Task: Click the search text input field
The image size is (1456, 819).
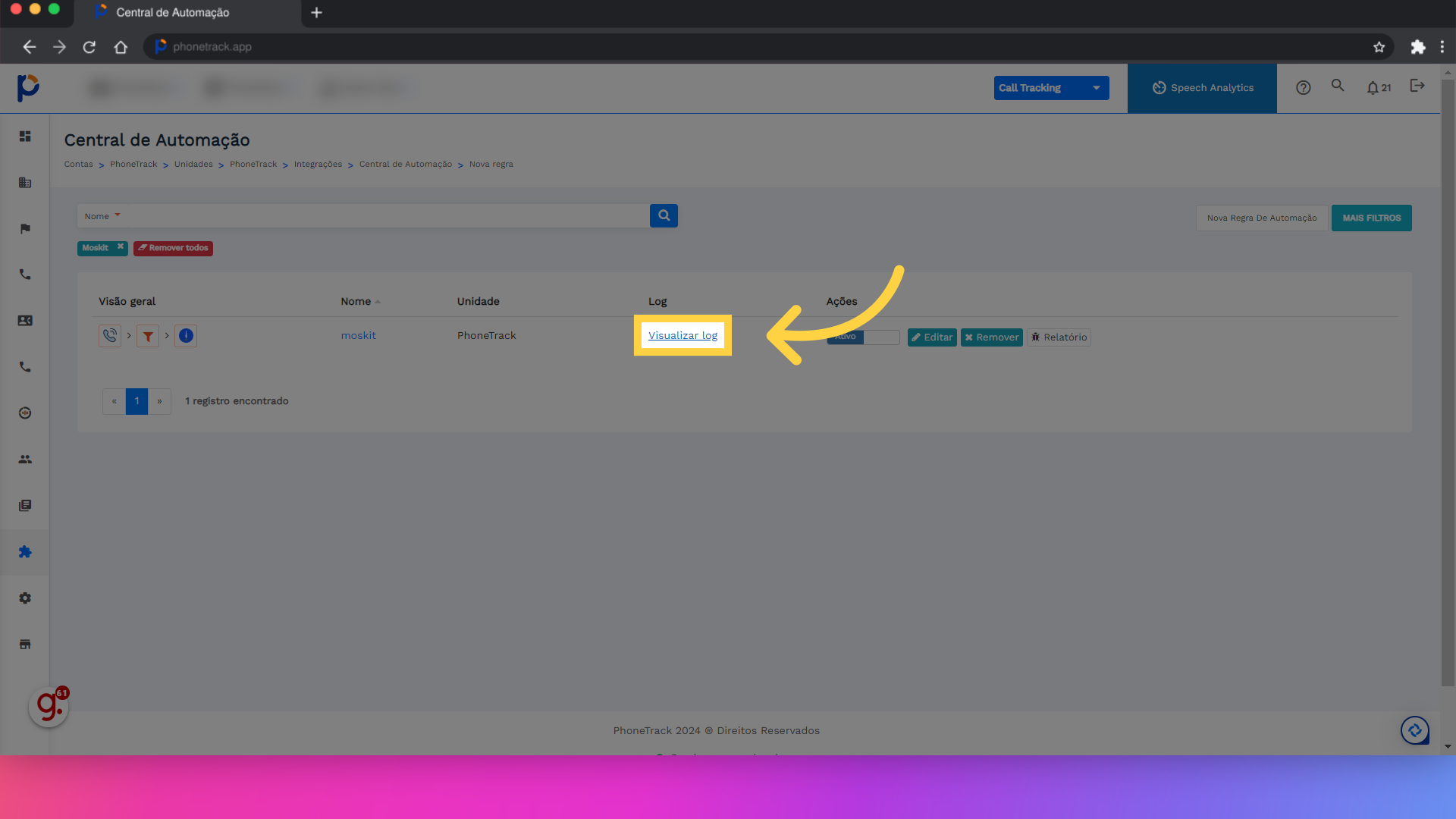Action: tap(387, 216)
